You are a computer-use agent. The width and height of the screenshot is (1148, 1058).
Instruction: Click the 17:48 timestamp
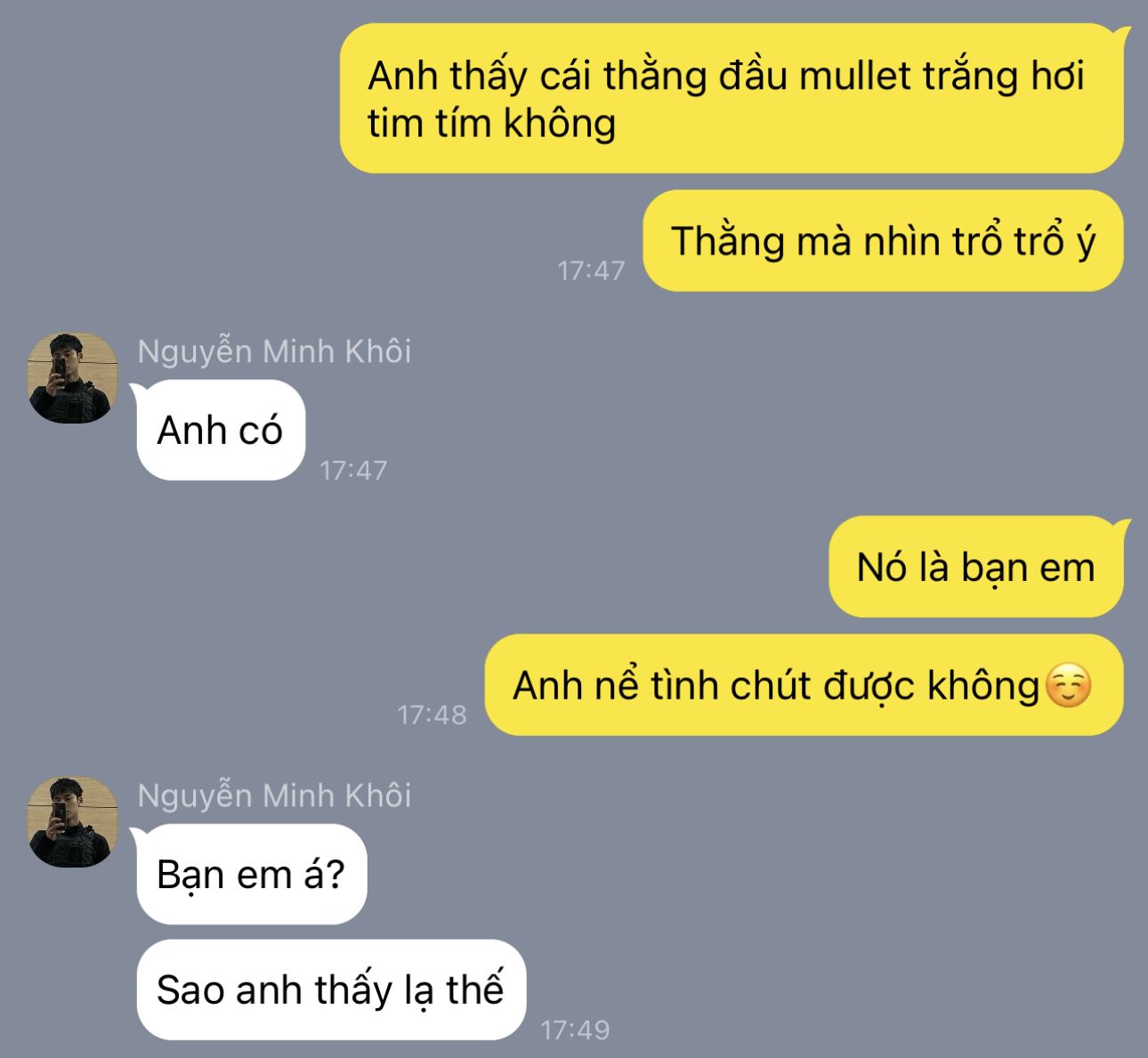(432, 714)
